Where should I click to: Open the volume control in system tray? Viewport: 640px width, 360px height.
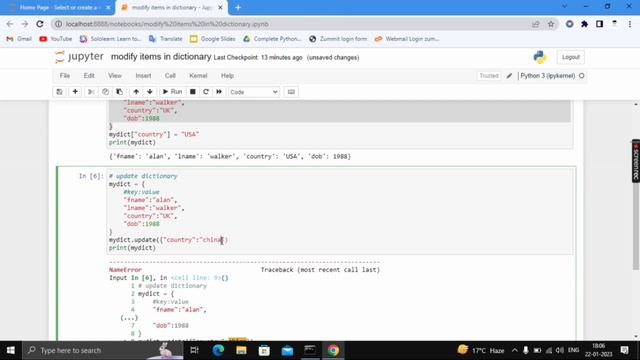pyautogui.click(x=560, y=350)
